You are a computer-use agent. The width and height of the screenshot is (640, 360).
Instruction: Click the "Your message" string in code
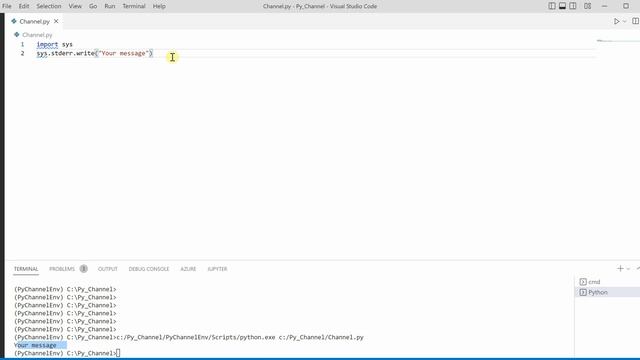(124, 53)
